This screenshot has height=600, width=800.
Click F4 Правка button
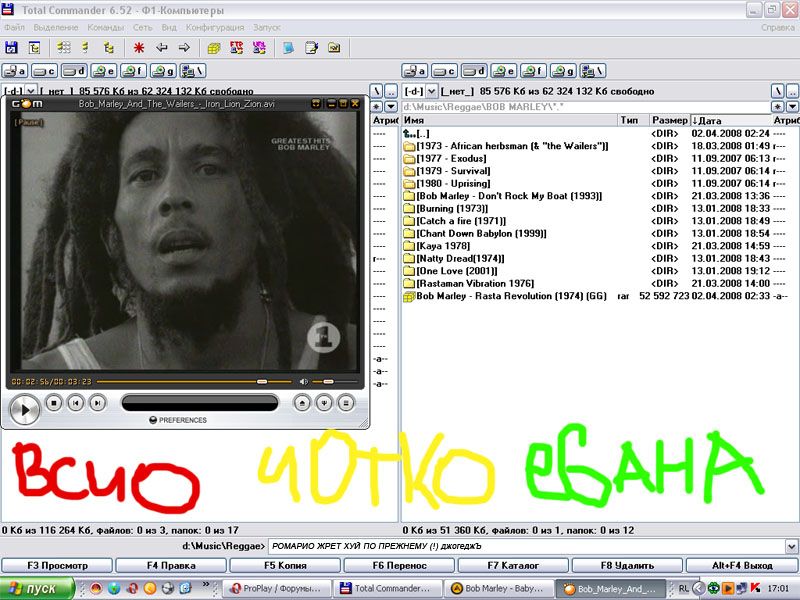(x=171, y=566)
